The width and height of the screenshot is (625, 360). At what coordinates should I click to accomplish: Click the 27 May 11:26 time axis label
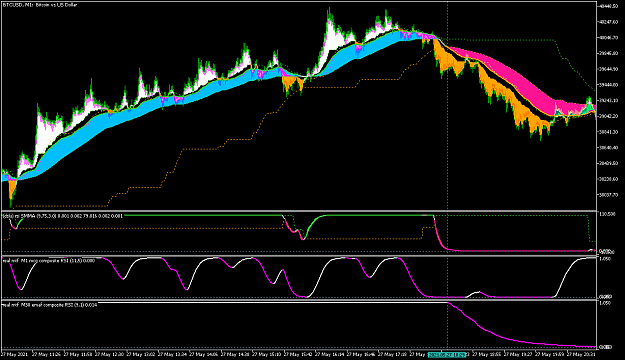[46, 354]
